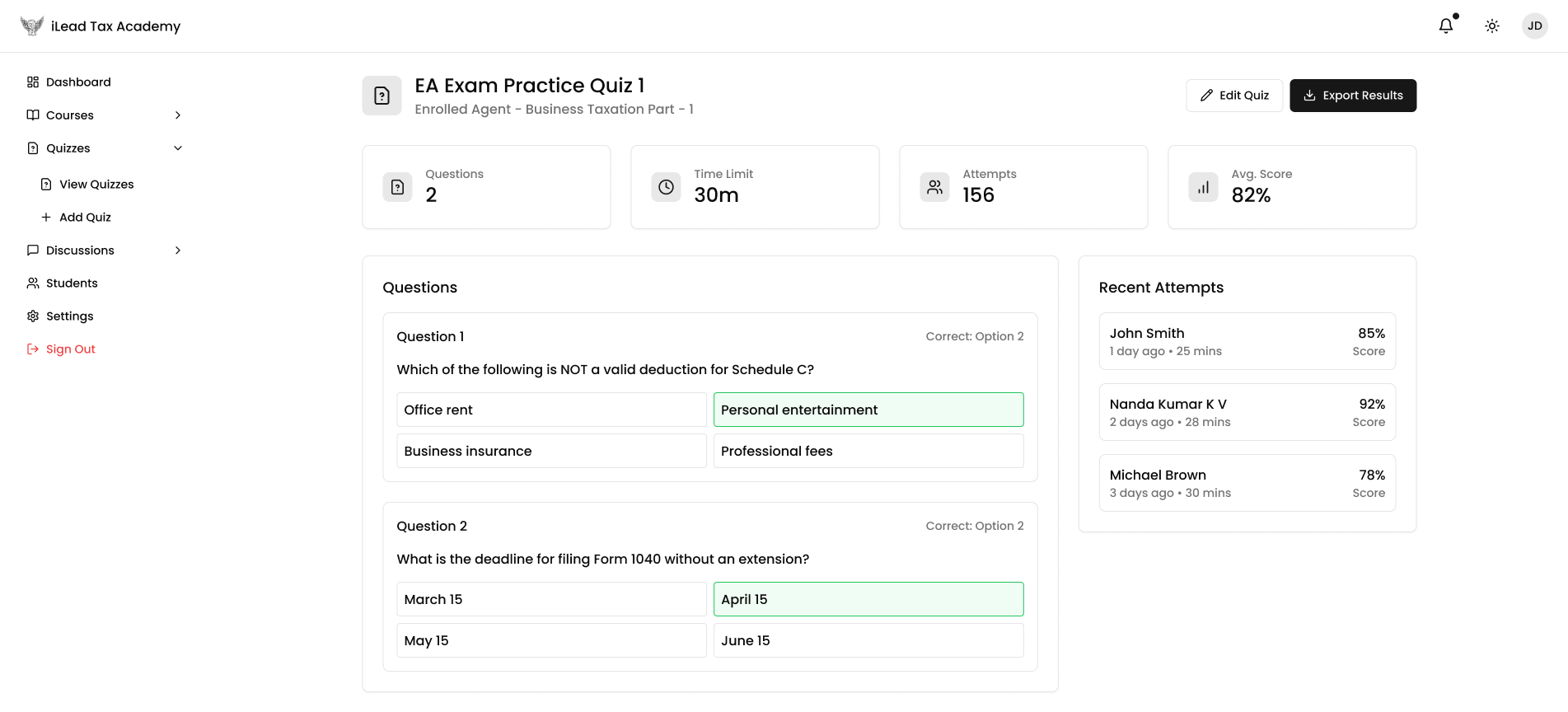
Task: Collapse the Quizzes sidebar section
Action: tap(178, 148)
